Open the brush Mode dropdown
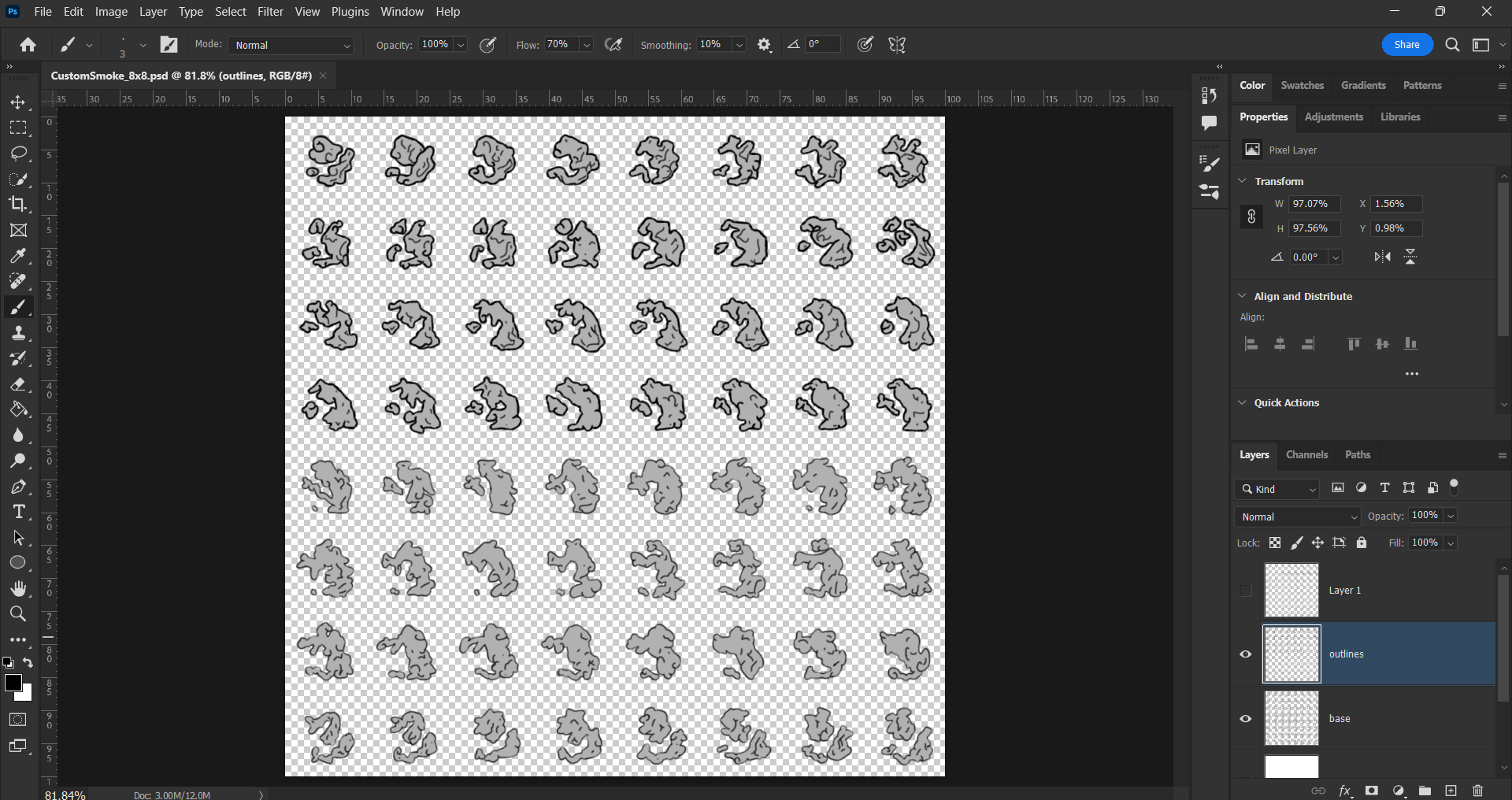This screenshot has height=800, width=1512. tap(291, 46)
